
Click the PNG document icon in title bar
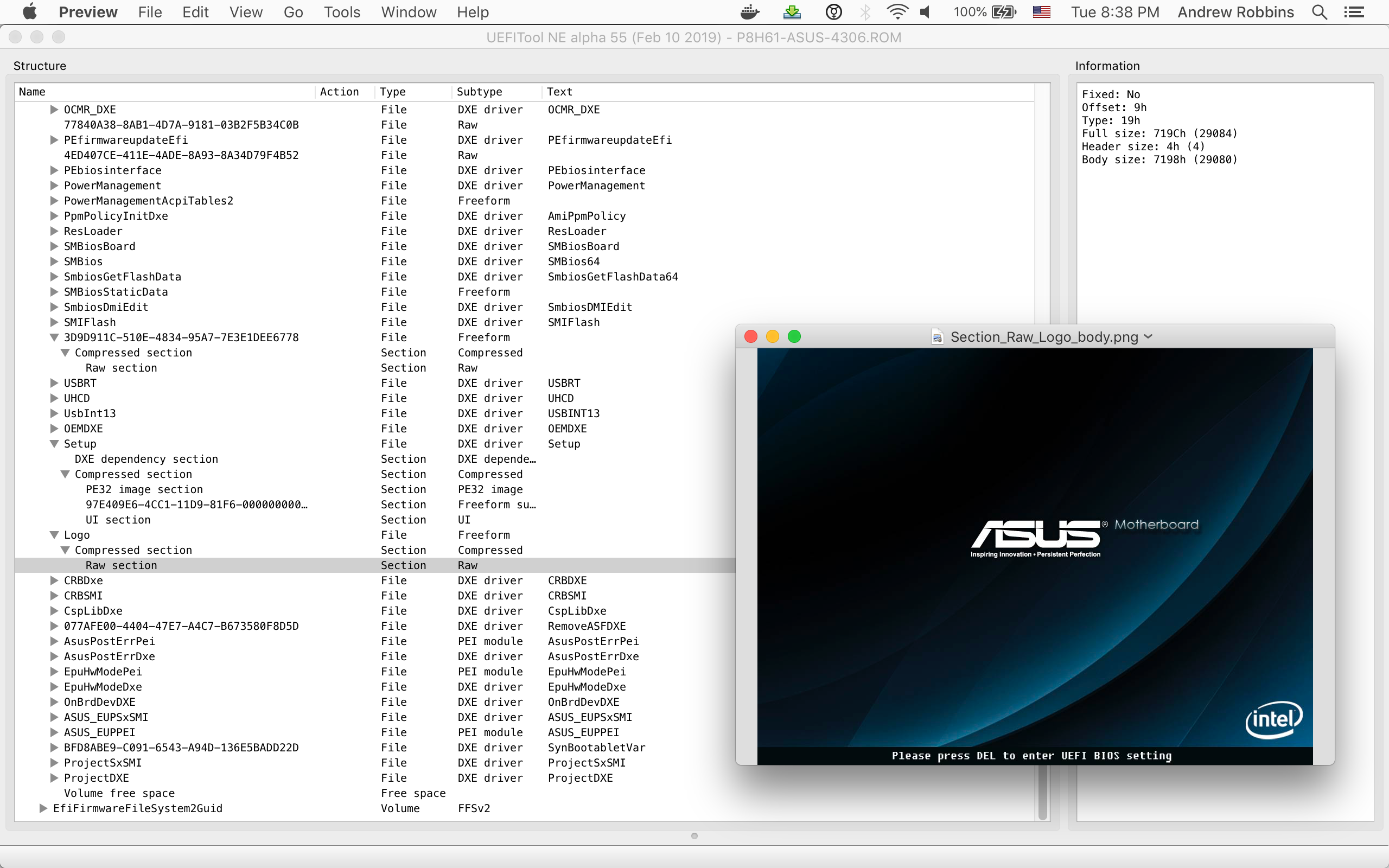pyautogui.click(x=937, y=337)
